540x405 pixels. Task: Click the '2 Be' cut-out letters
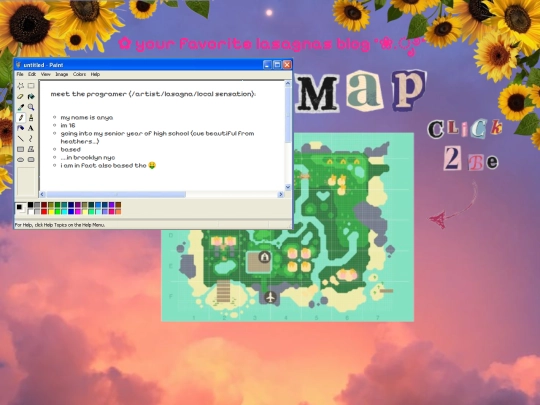coord(470,158)
